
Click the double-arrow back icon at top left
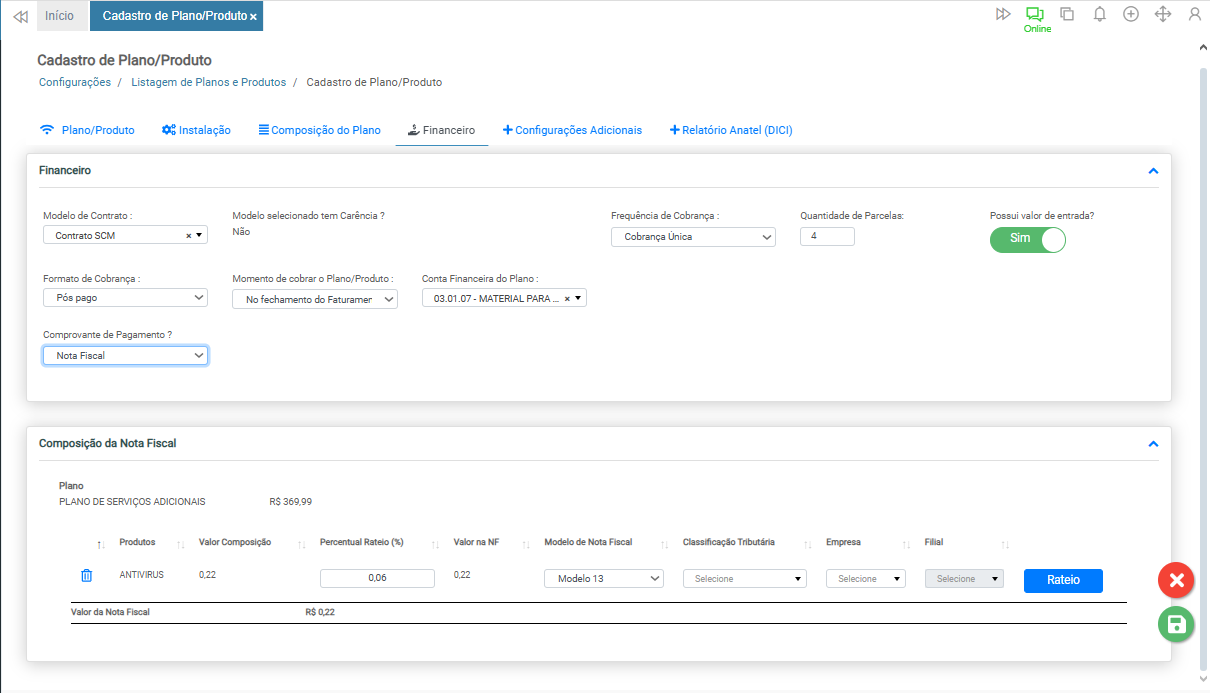pos(20,16)
